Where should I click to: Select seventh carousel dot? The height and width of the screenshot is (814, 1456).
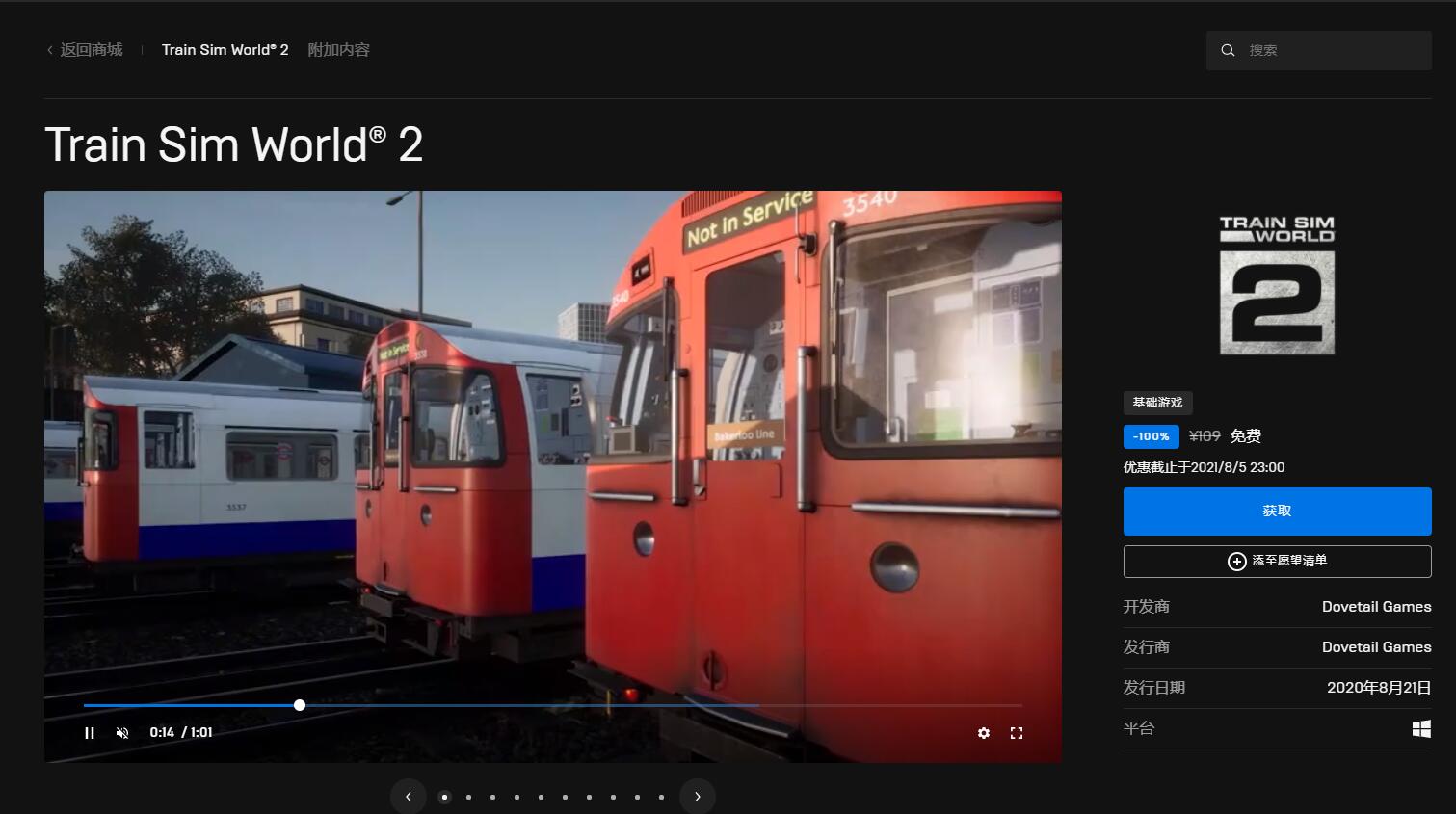(x=589, y=797)
